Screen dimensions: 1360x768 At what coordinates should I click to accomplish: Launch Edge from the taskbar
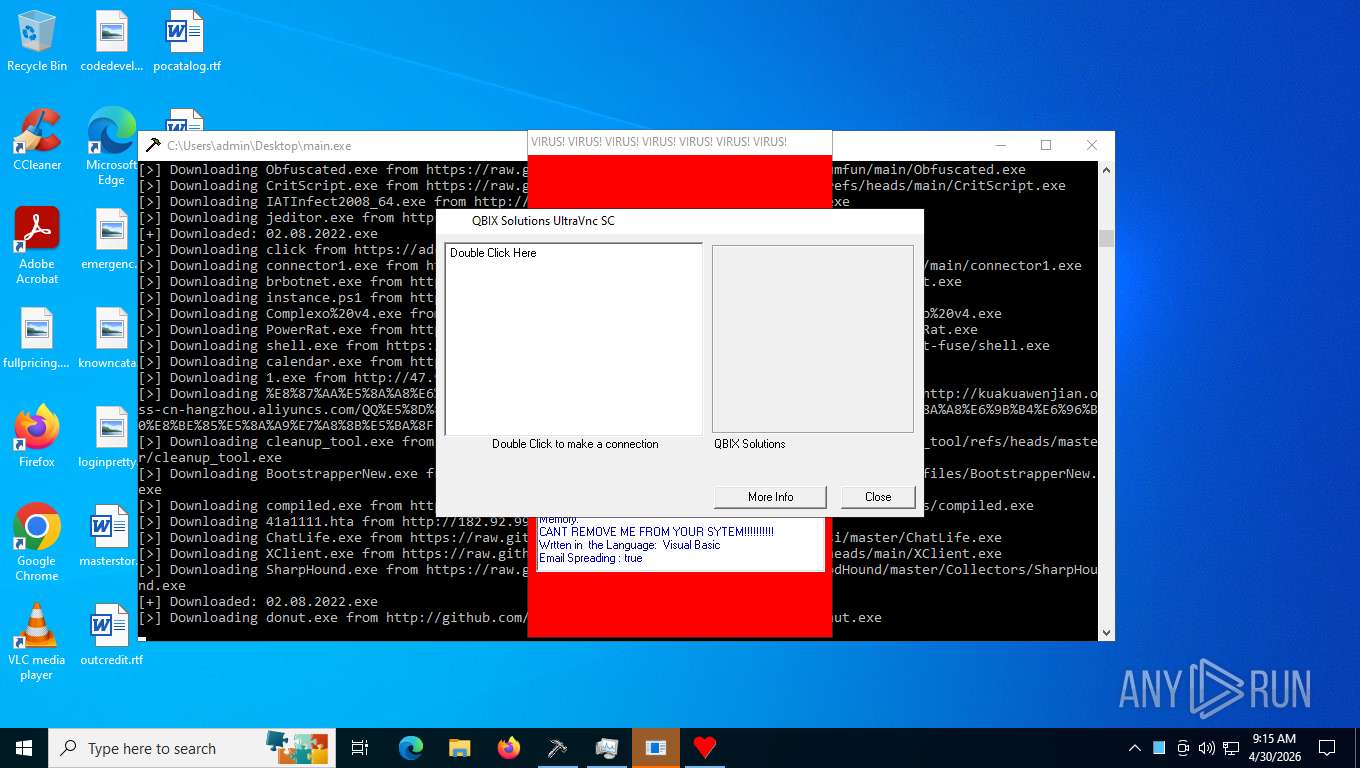pyautogui.click(x=411, y=748)
